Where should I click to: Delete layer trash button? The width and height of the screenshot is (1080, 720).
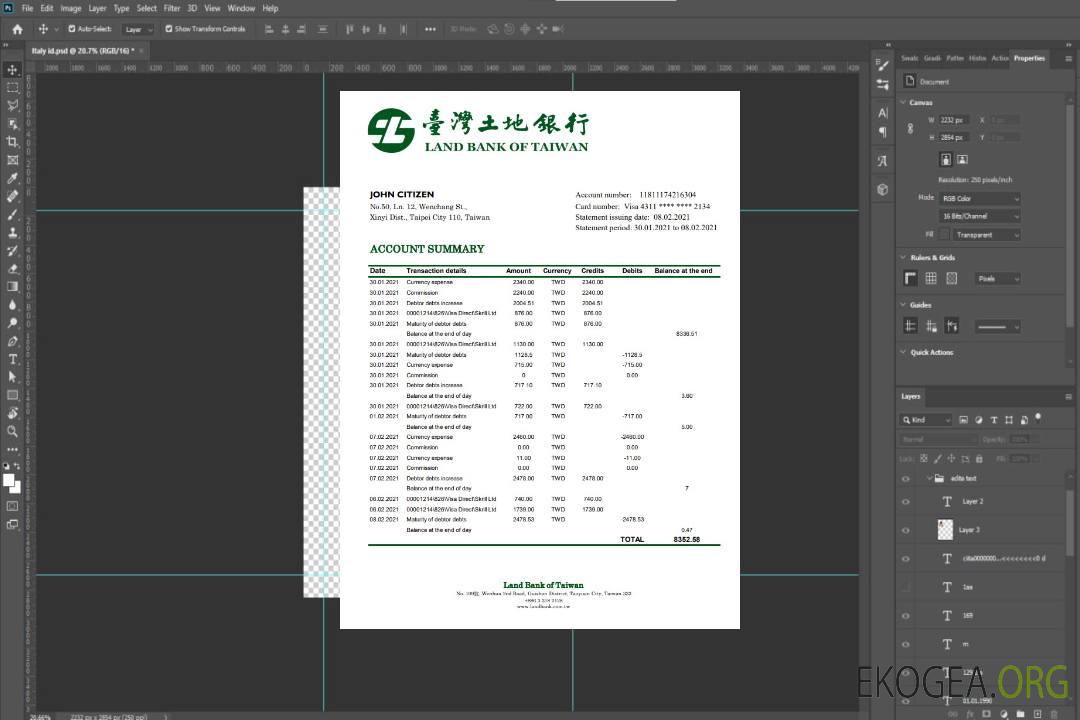pos(1054,714)
